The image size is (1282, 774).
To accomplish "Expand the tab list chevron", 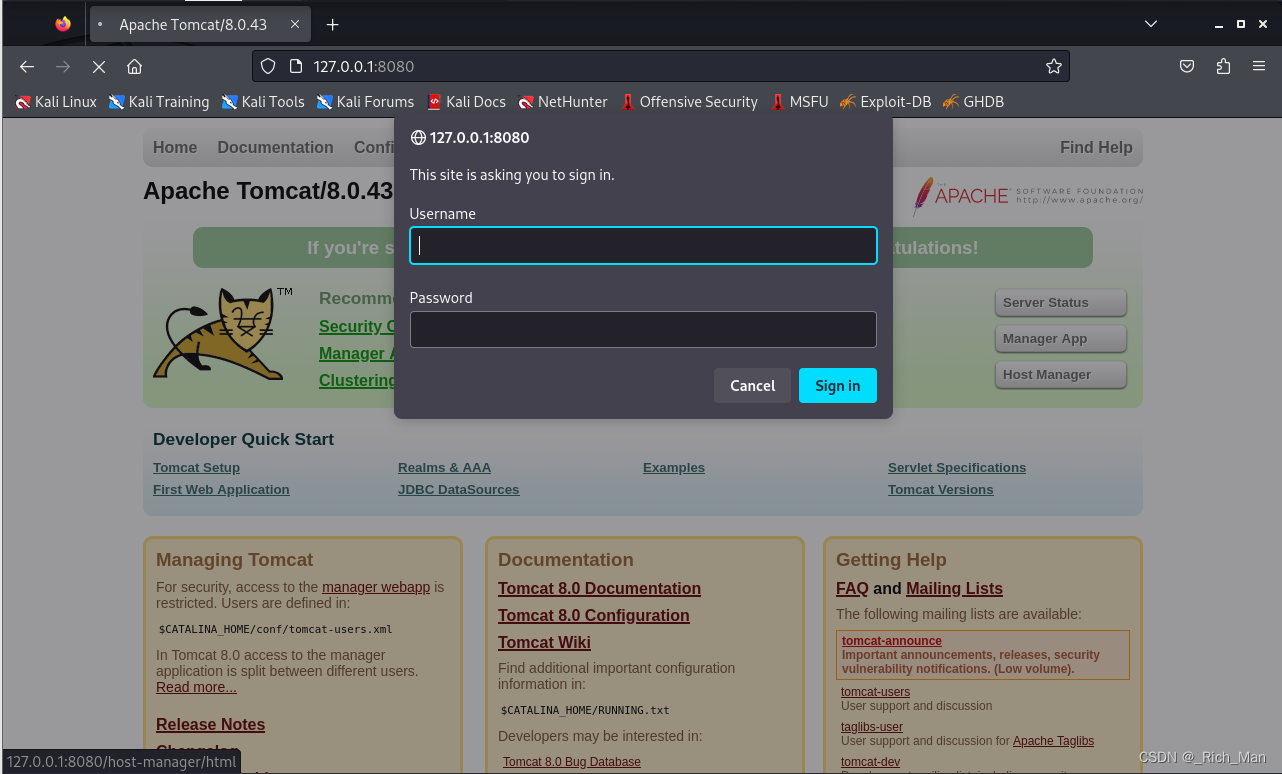I will 1150,23.
